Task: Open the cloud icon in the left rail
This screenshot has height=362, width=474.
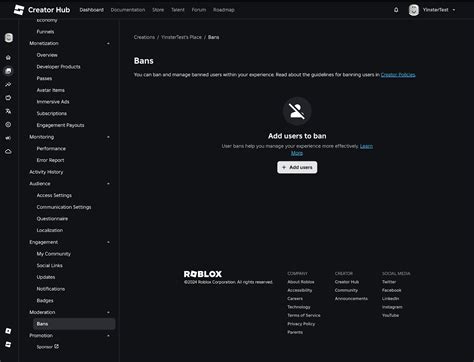Action: [x=8, y=151]
